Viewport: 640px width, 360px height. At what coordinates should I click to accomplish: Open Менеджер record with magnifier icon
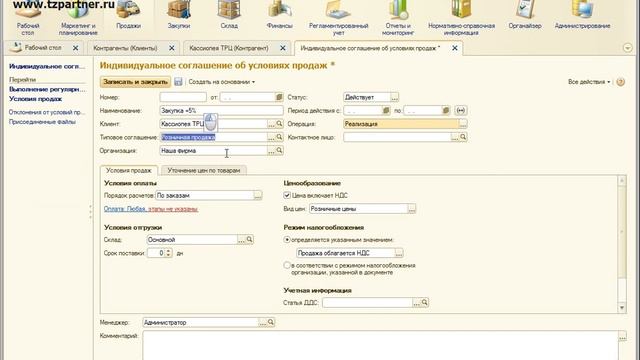pos(271,322)
